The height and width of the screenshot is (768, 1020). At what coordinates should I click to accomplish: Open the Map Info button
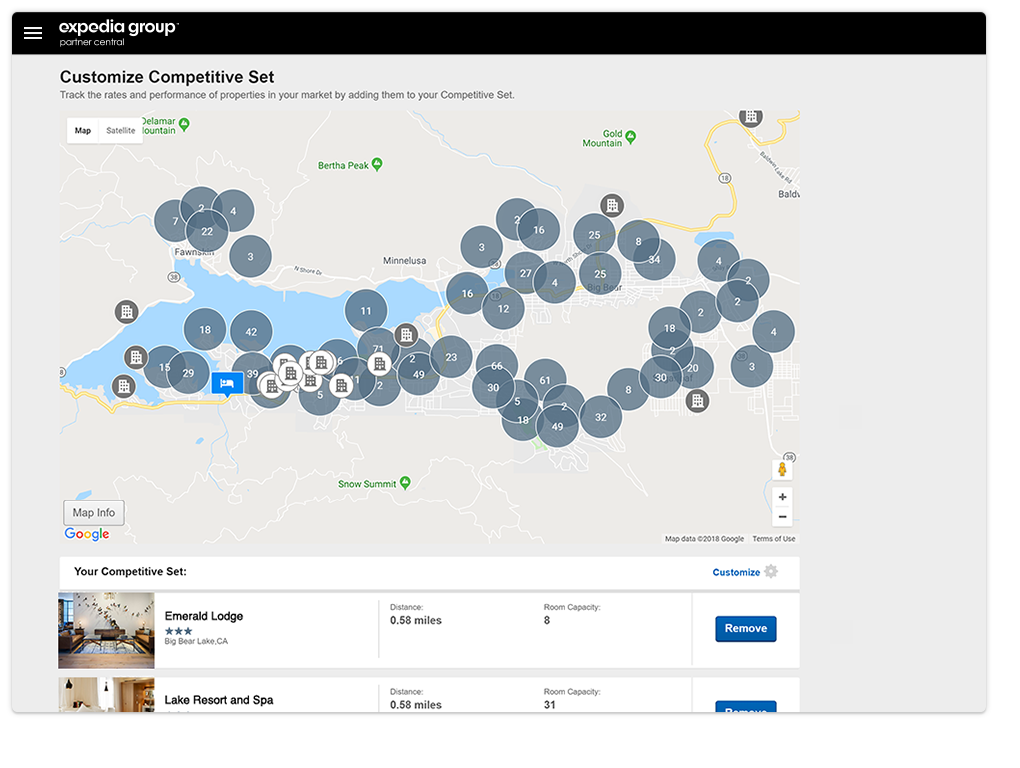[x=94, y=512]
